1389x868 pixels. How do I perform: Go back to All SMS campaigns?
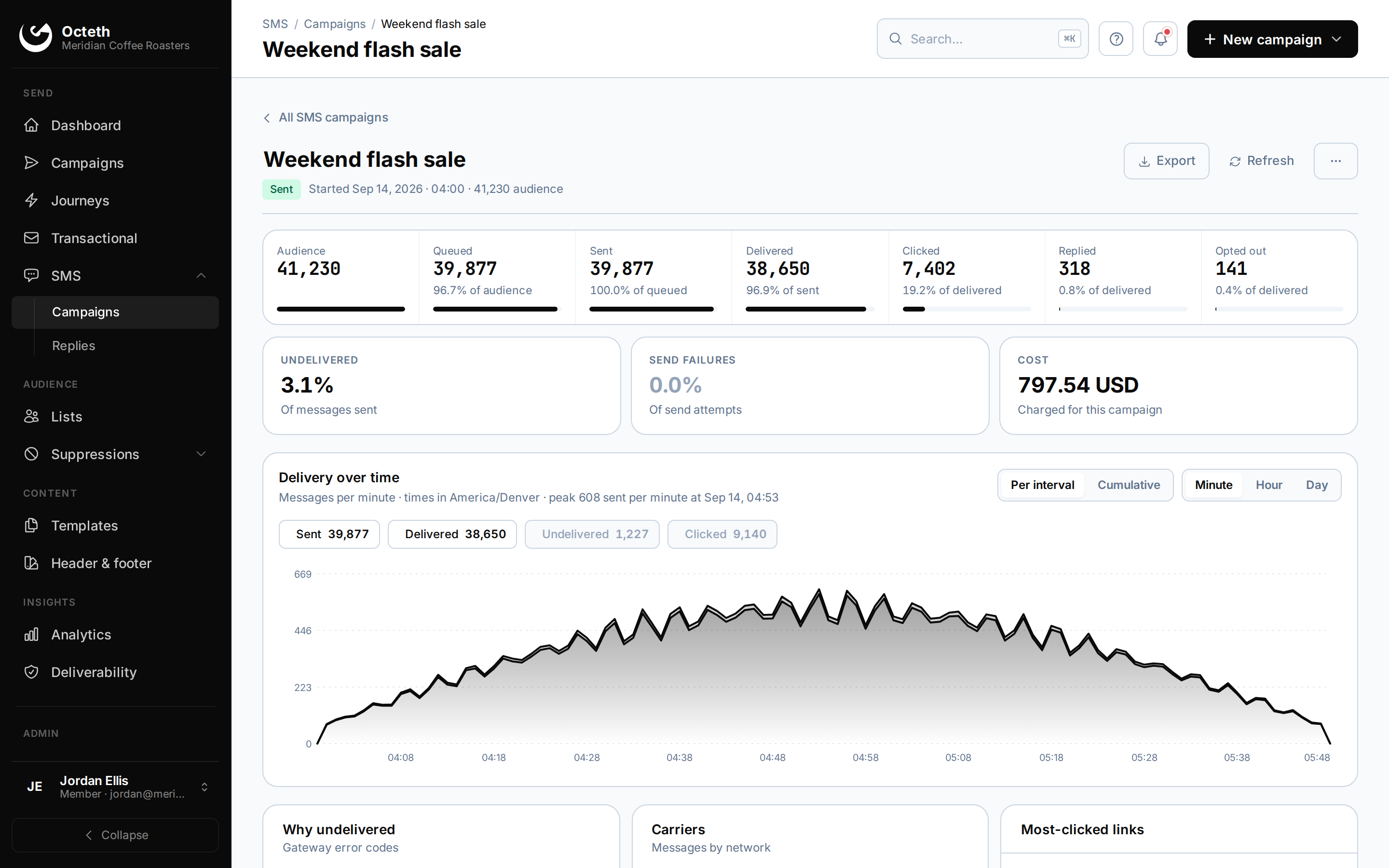(x=326, y=117)
